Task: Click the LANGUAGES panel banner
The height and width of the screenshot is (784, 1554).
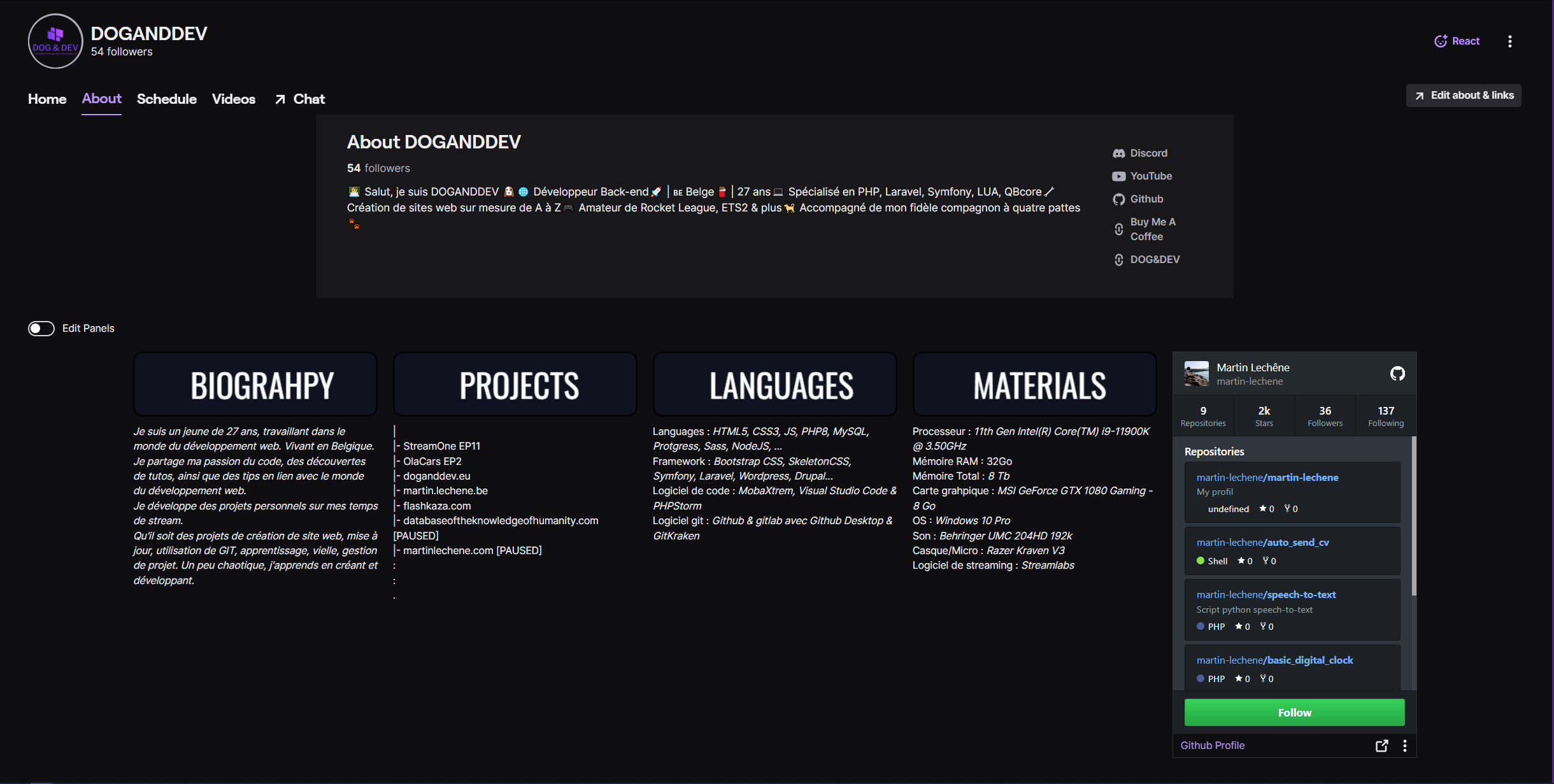Action: pyautogui.click(x=775, y=384)
